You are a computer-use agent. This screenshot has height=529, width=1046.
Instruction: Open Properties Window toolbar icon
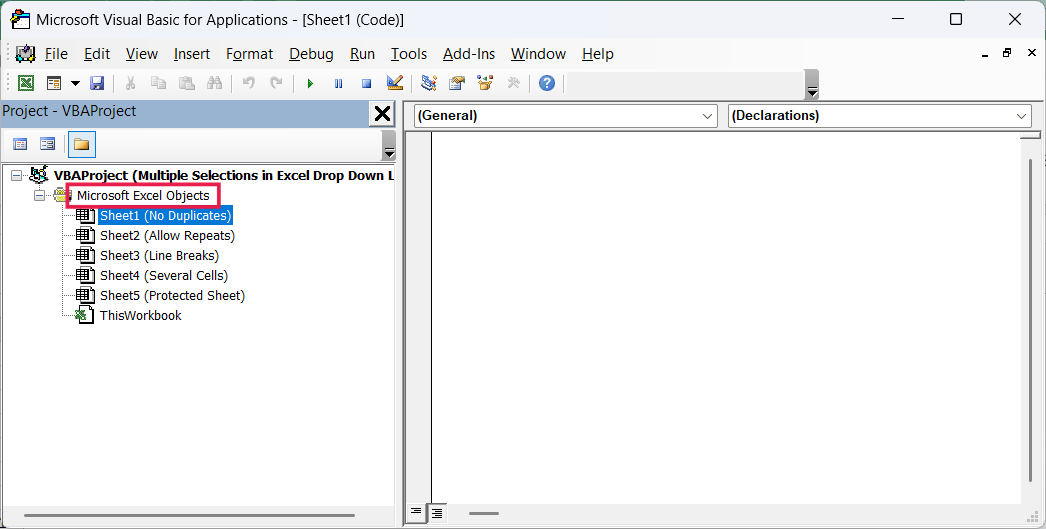click(x=457, y=83)
